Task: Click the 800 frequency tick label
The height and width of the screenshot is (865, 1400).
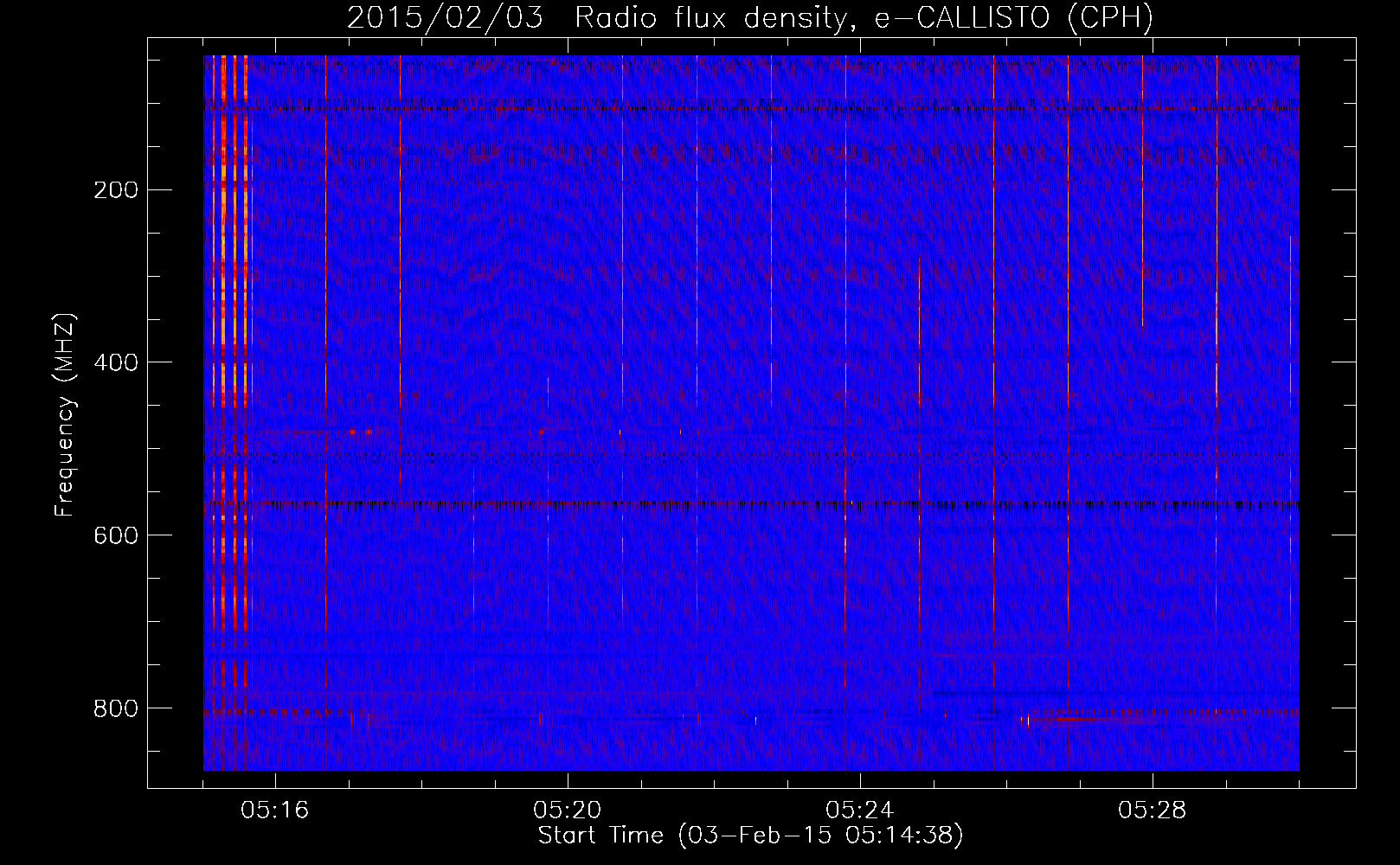Action: [x=115, y=708]
